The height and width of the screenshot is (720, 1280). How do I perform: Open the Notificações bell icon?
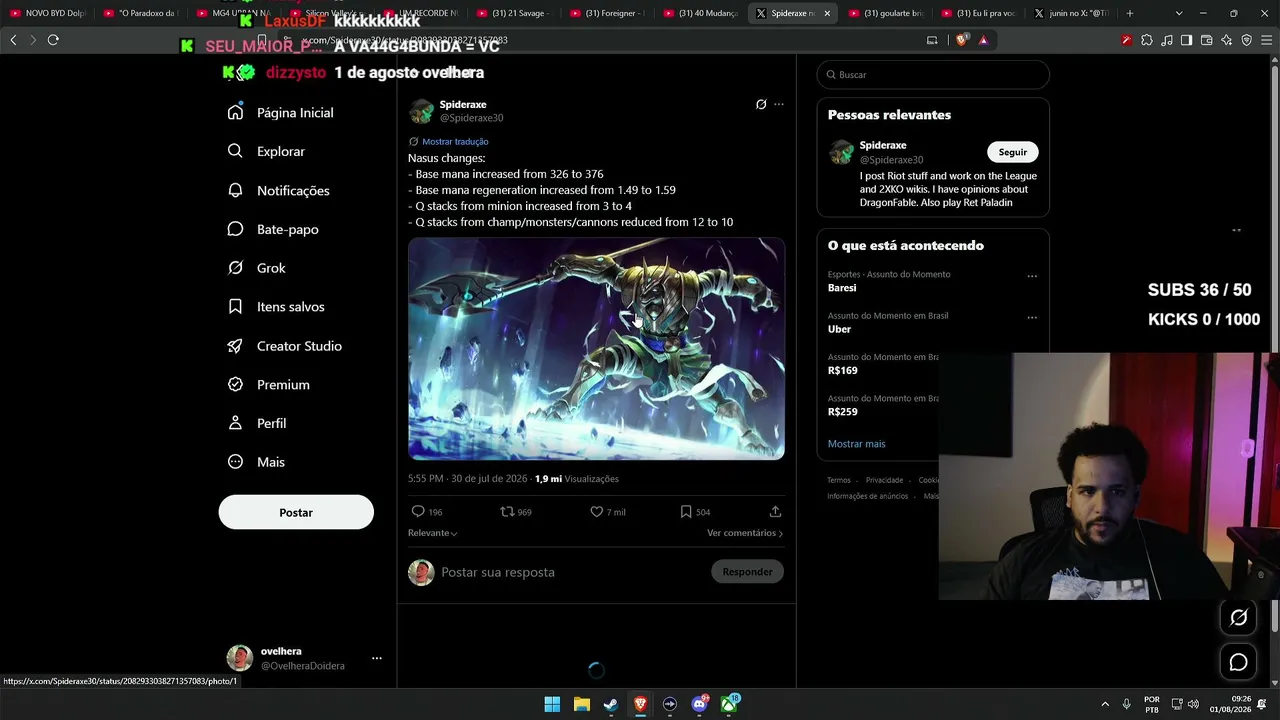[235, 190]
